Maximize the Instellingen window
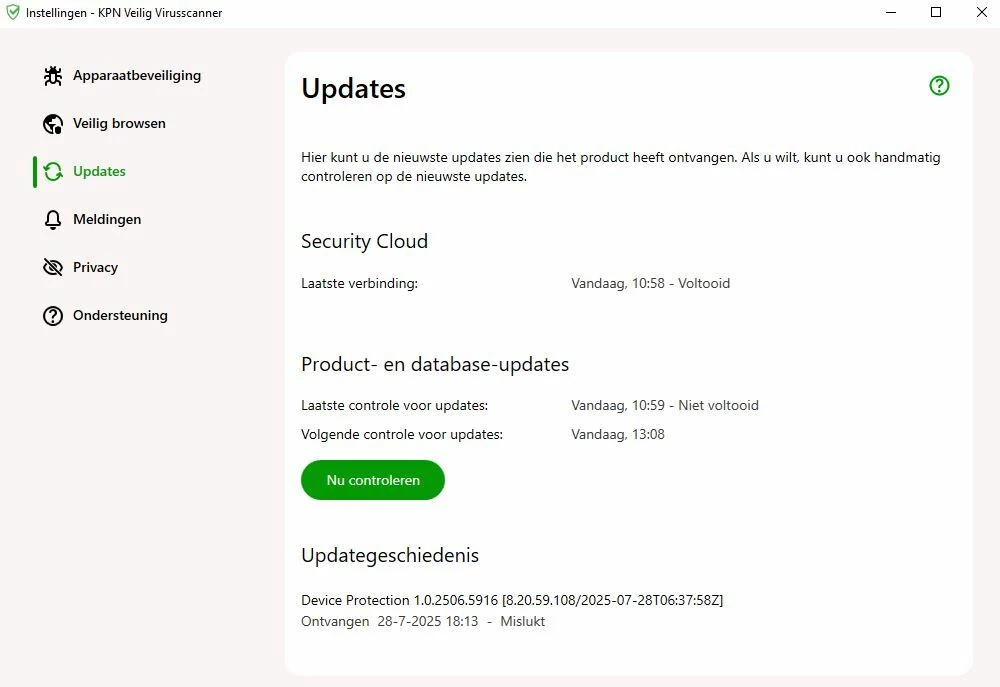Viewport: 1000px width, 687px height. (x=936, y=13)
